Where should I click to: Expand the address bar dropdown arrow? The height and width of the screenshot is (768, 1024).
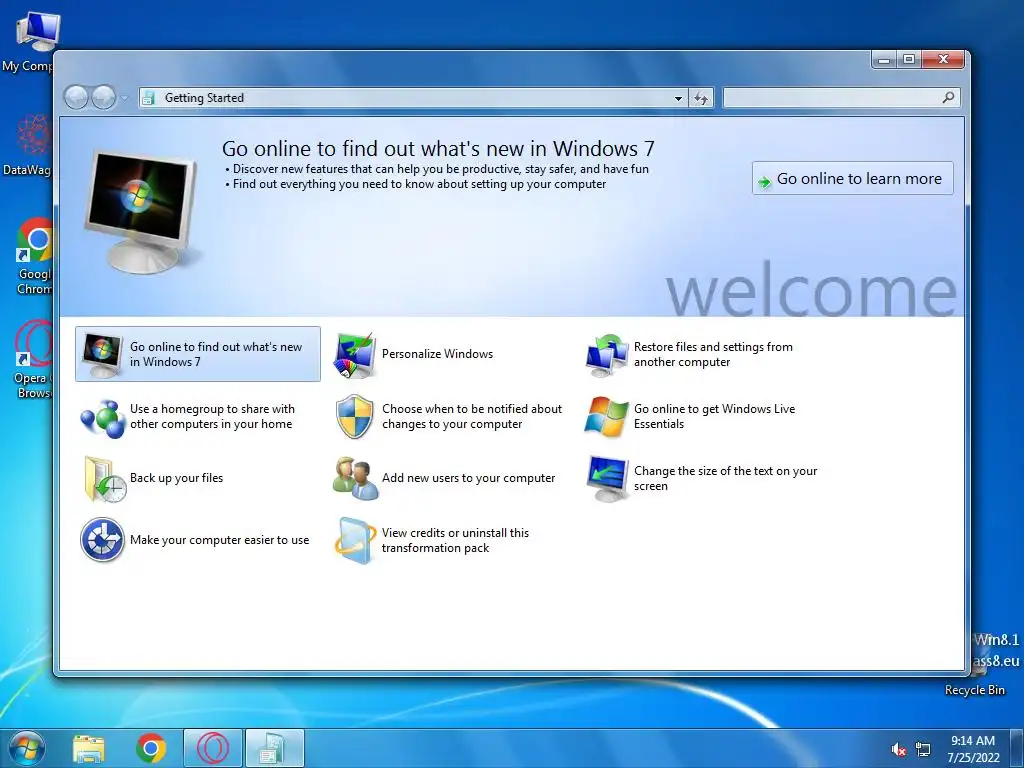pos(679,98)
